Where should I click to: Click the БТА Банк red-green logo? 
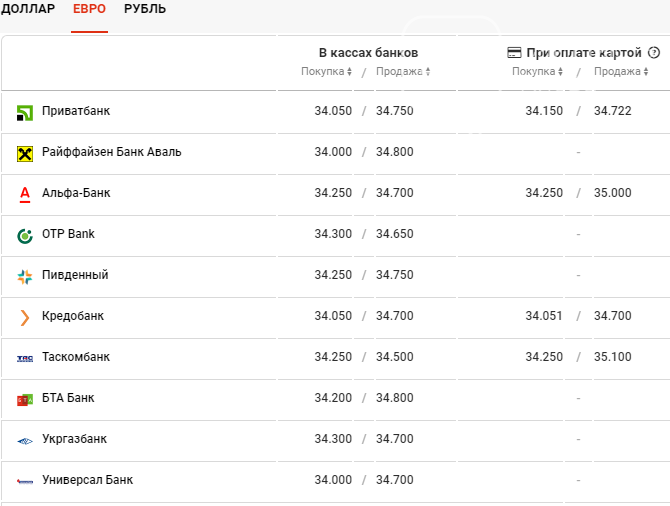[x=25, y=400]
